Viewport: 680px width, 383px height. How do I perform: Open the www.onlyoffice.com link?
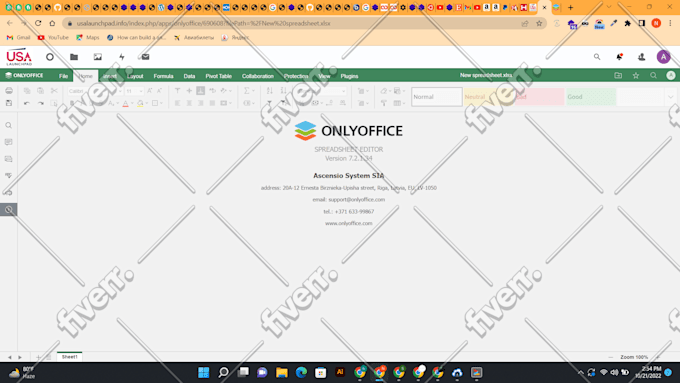(x=349, y=223)
